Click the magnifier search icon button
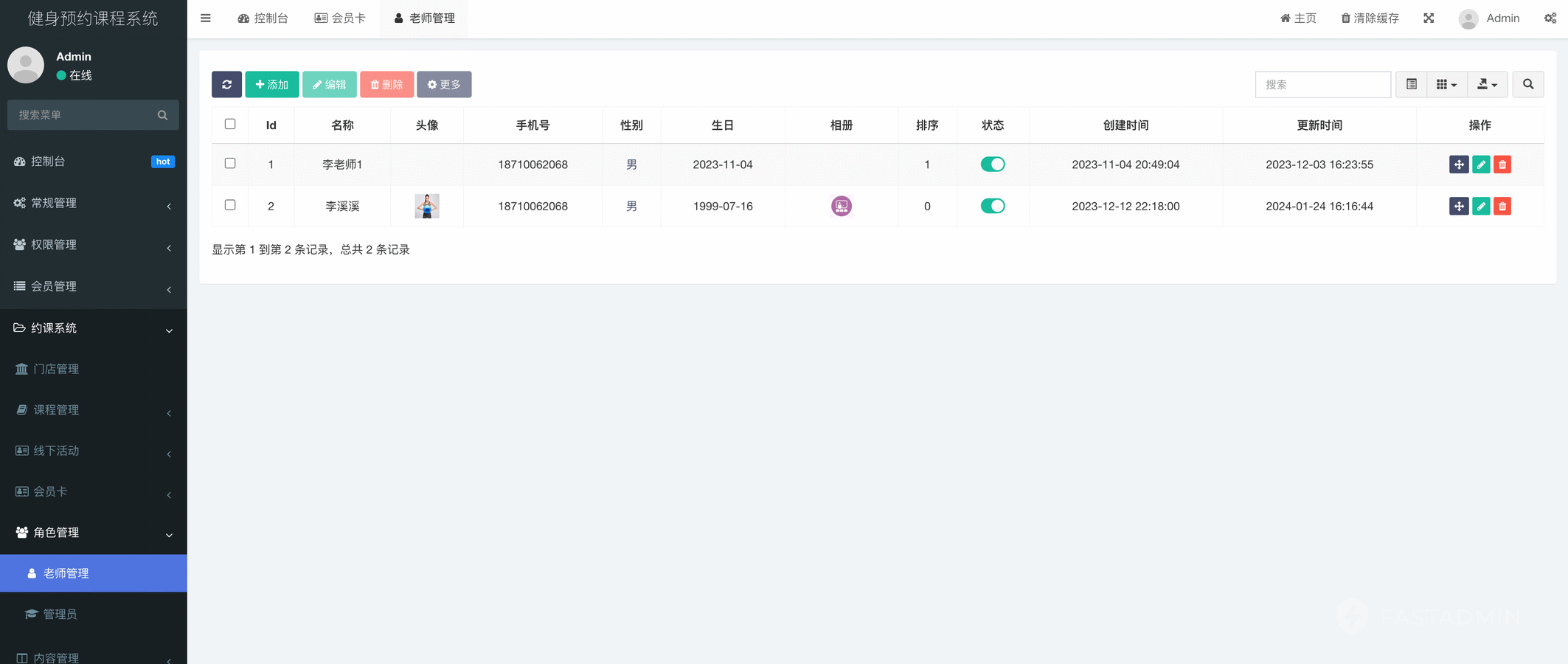This screenshot has height=664, width=1568. (x=1528, y=85)
